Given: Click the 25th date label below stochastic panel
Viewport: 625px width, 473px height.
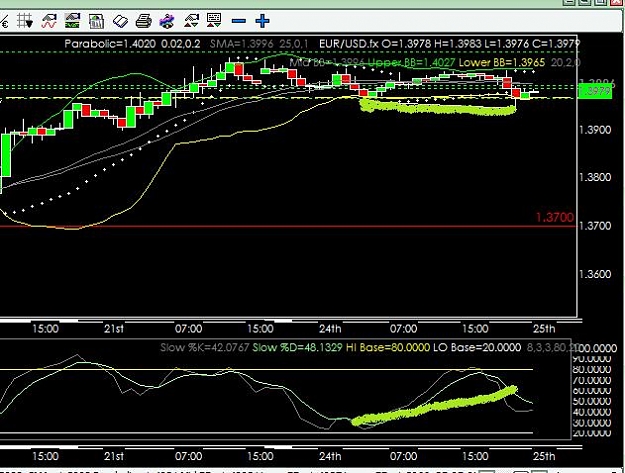Looking at the screenshot, I should point(544,456).
